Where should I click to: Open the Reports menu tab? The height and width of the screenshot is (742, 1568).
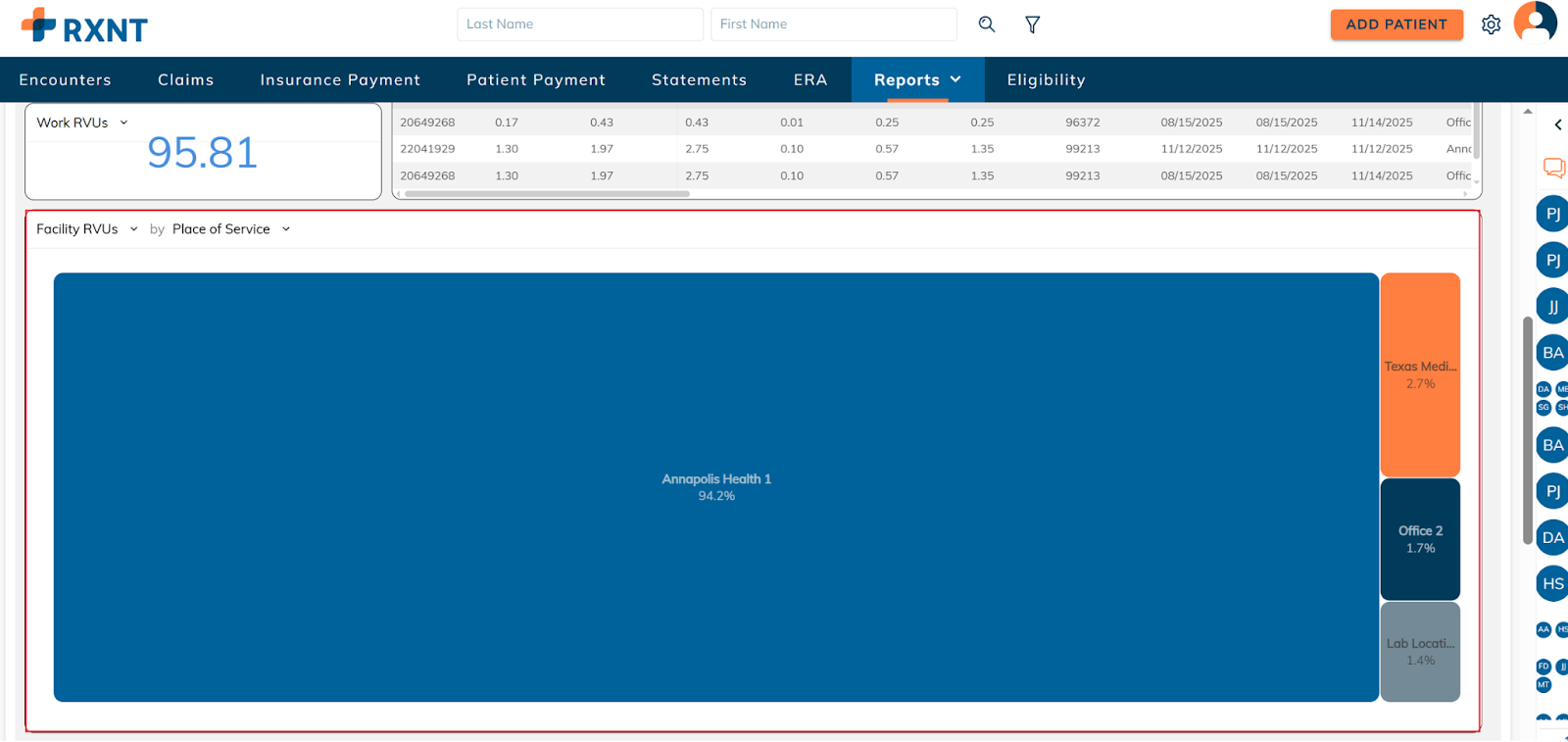tap(916, 80)
